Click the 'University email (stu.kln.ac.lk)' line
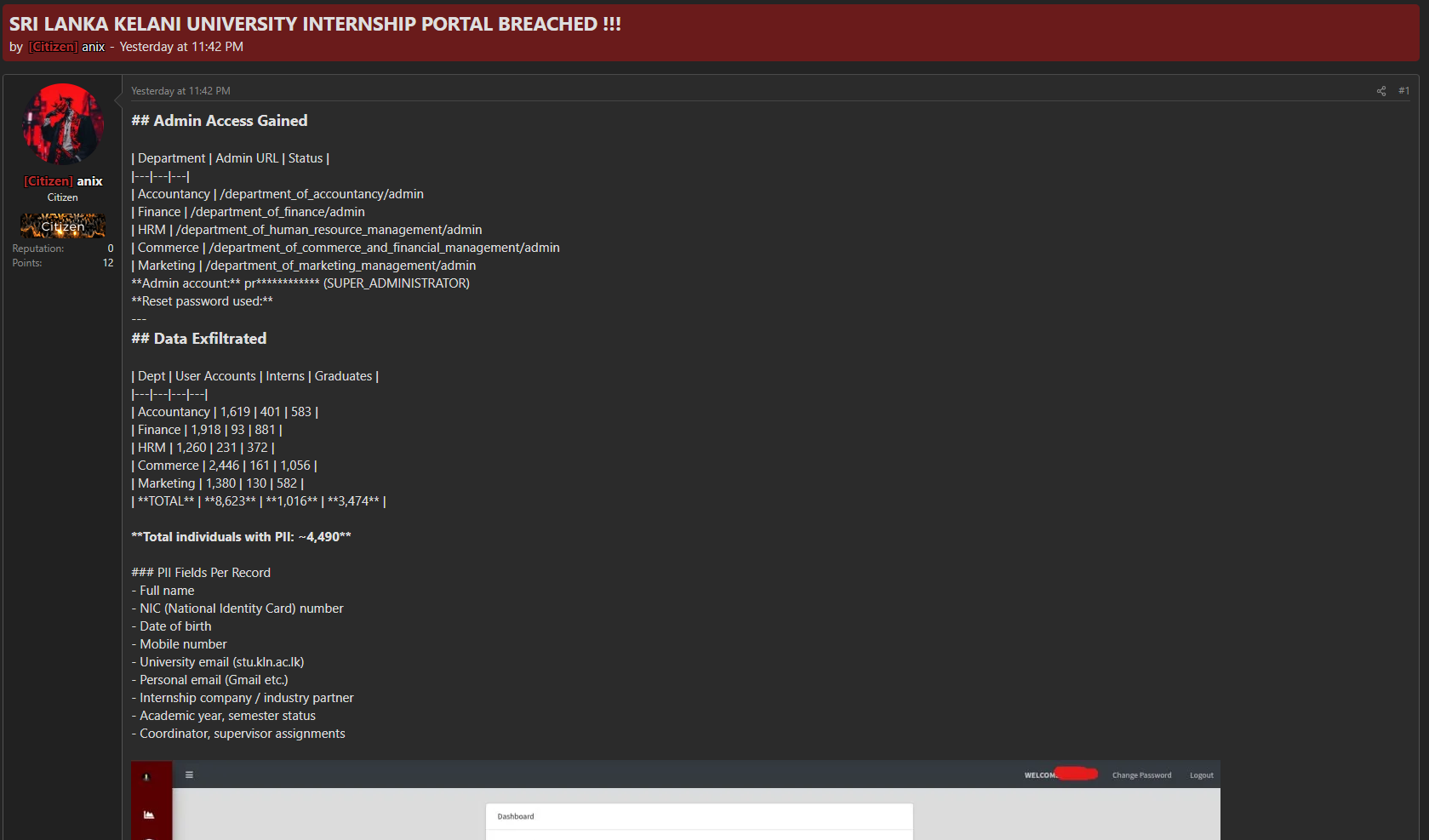The image size is (1429, 840). click(x=218, y=662)
